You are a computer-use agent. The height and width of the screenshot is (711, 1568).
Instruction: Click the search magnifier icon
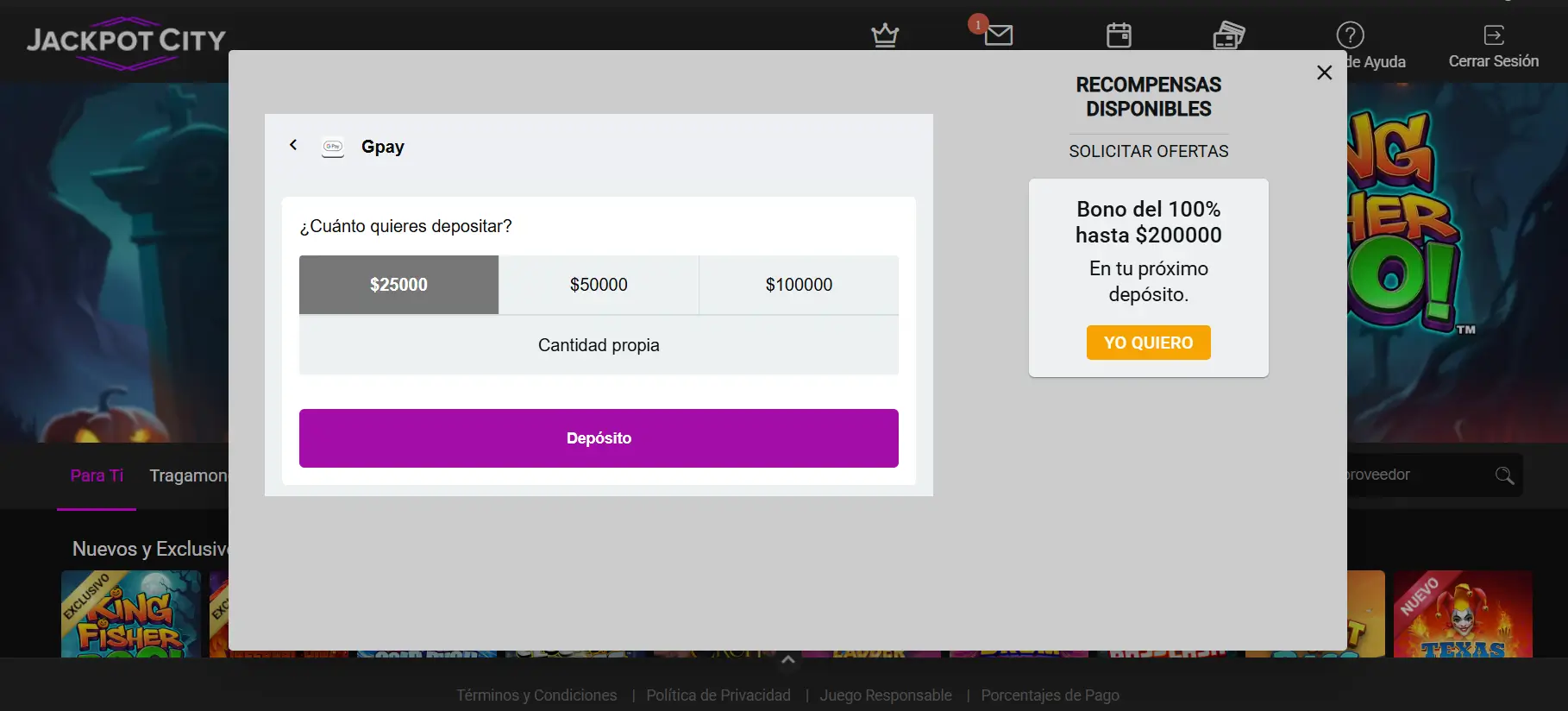click(x=1504, y=475)
